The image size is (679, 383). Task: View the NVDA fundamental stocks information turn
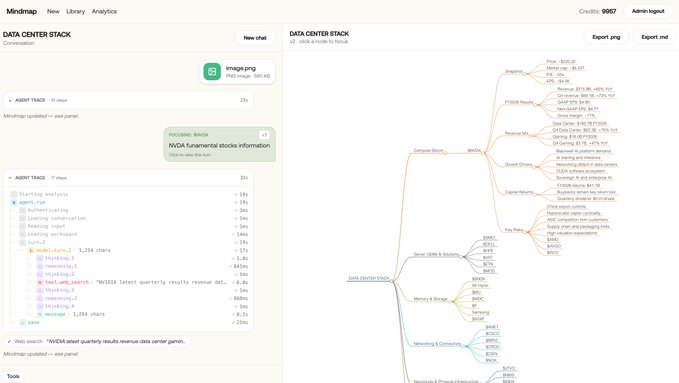tap(220, 144)
